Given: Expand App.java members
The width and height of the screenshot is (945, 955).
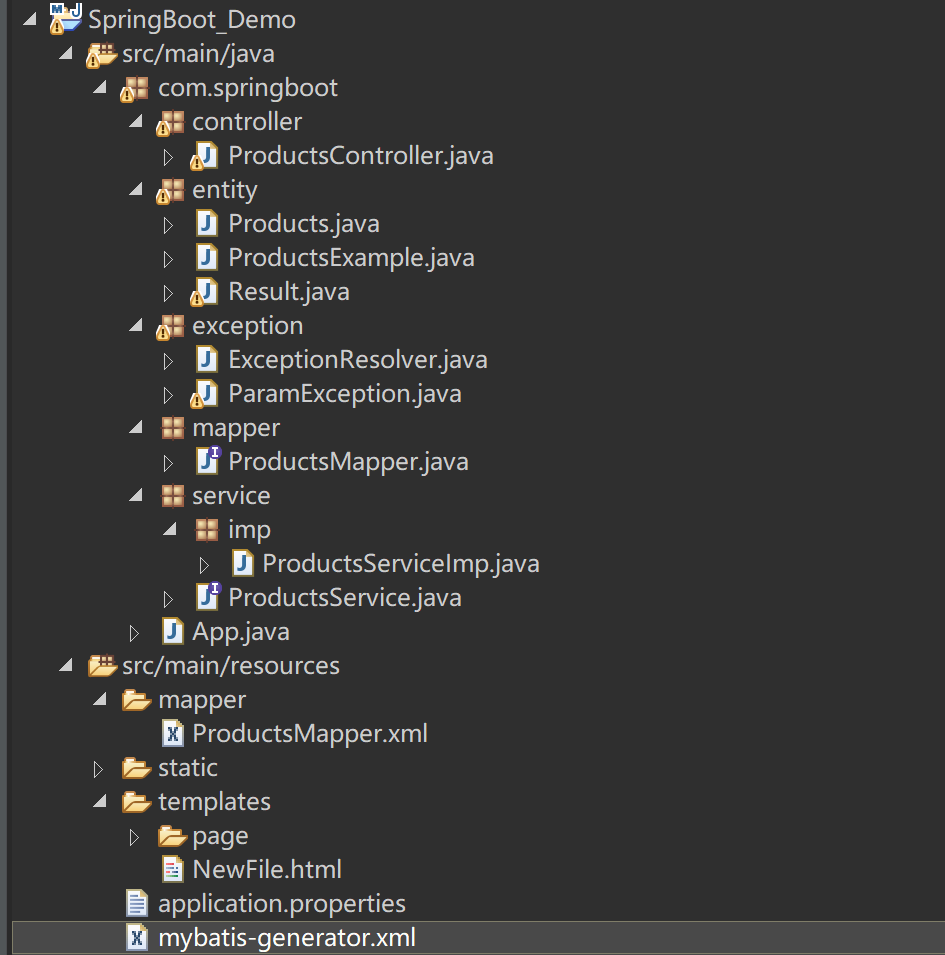Looking at the screenshot, I should tap(135, 633).
